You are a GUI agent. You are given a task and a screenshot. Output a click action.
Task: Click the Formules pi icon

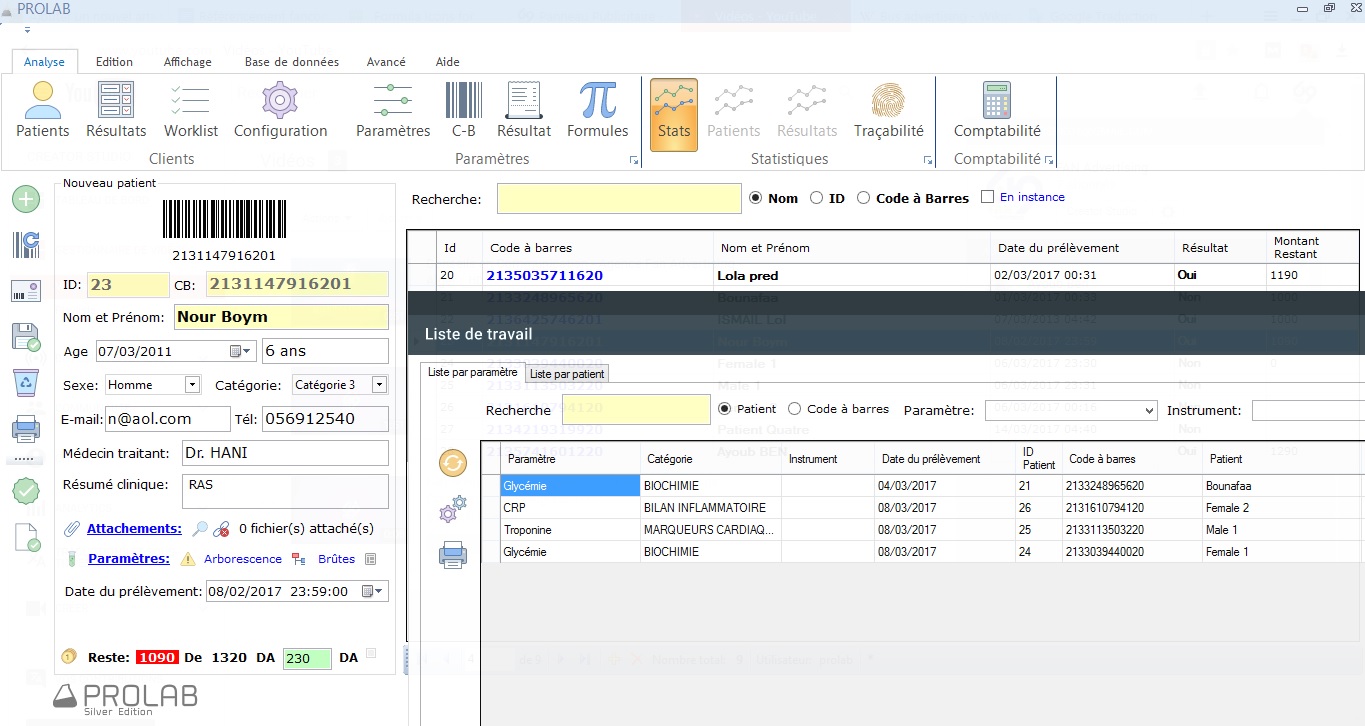click(597, 110)
